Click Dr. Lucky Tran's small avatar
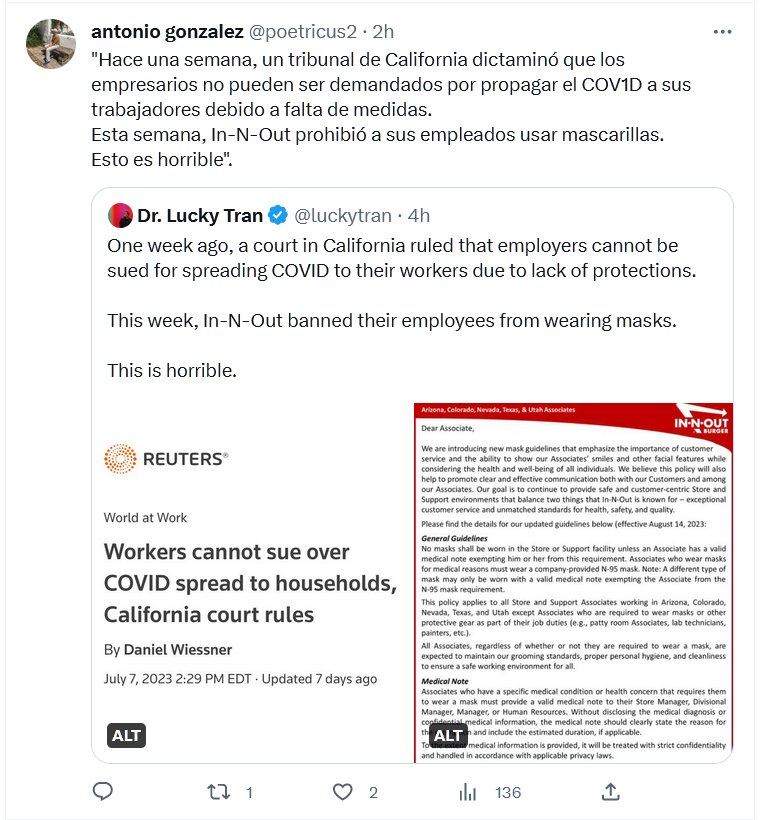Viewport: 766px width, 820px height. pyautogui.click(x=120, y=215)
